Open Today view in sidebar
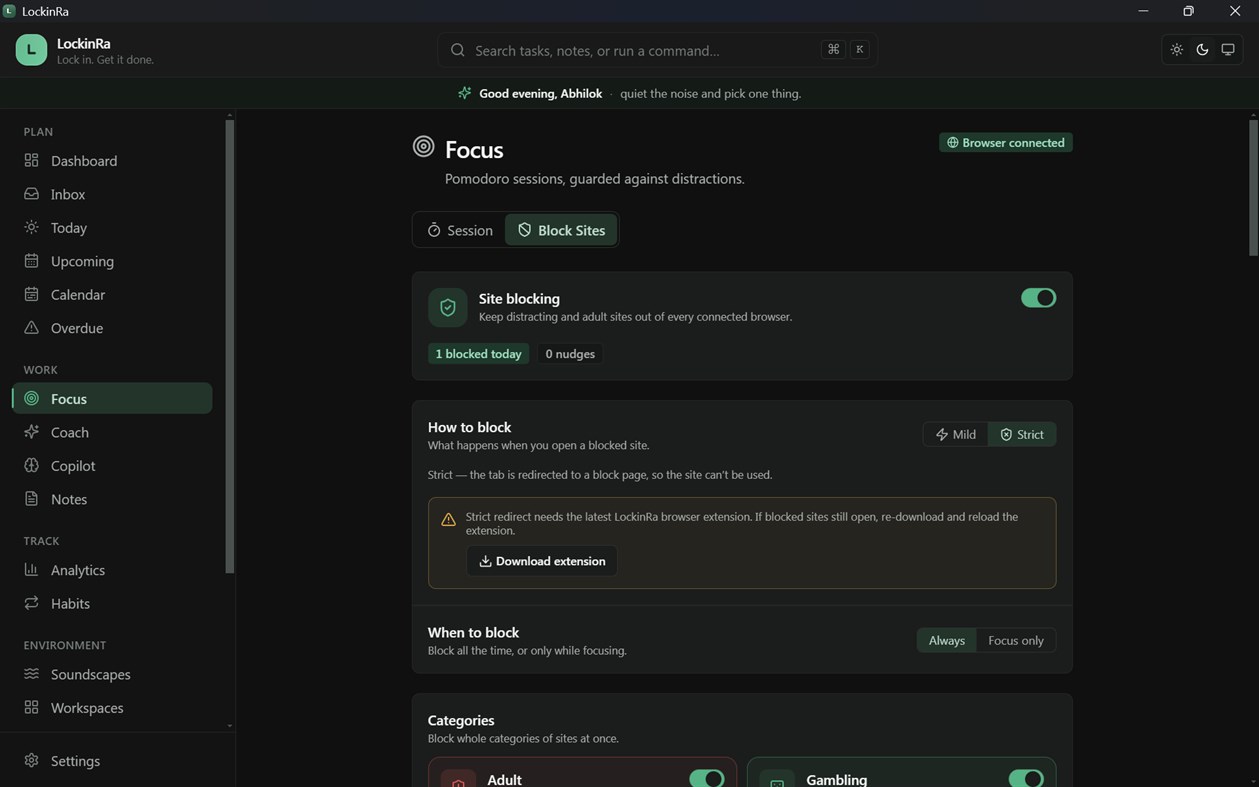This screenshot has height=787, width=1259. 112,228
